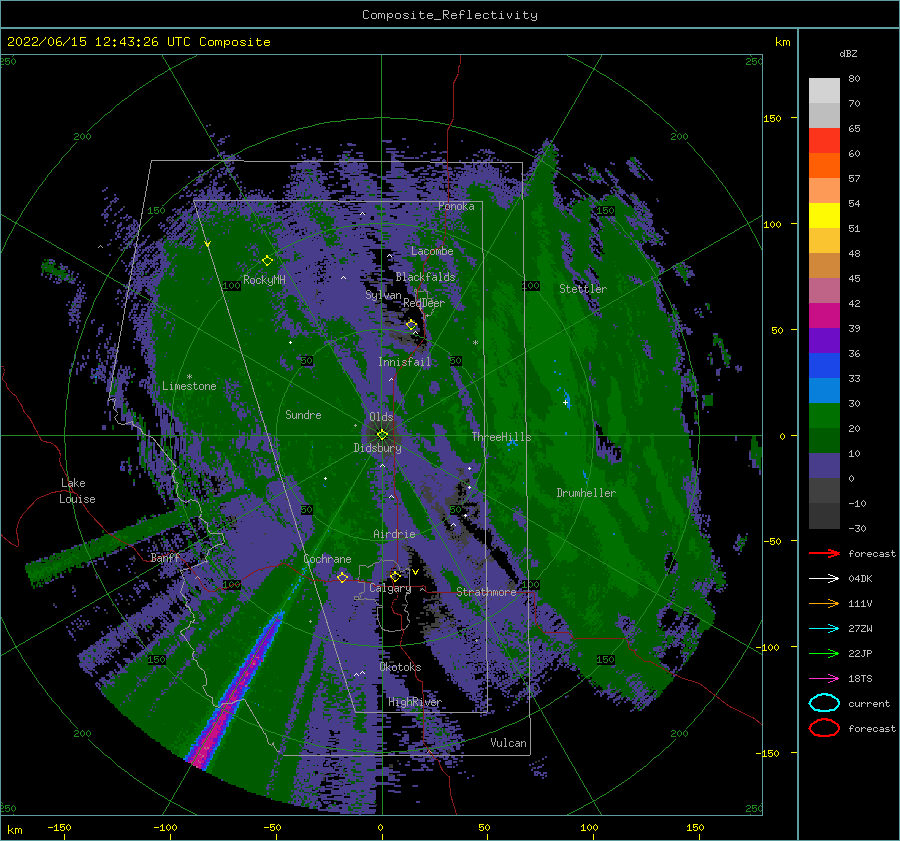This screenshot has width=900, height=841.
Task: Click the yellow diamond marker near RockyMH
Action: pyautogui.click(x=267, y=261)
